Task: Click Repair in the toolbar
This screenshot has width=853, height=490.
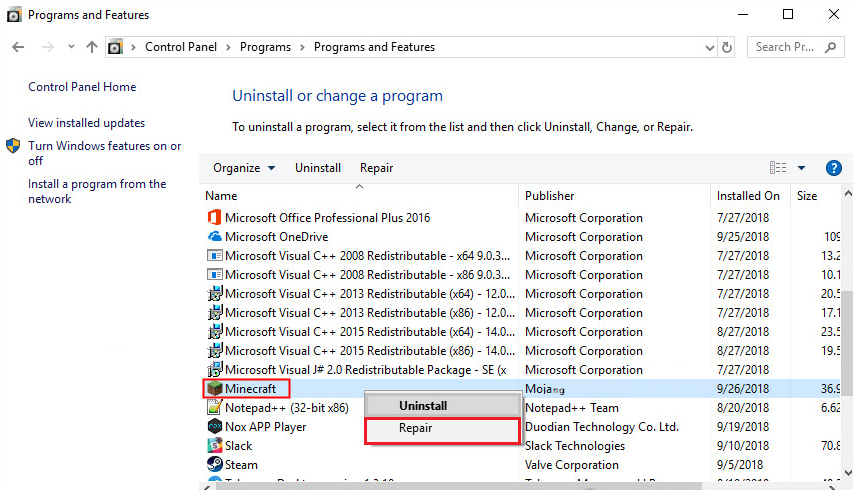Action: coord(376,168)
